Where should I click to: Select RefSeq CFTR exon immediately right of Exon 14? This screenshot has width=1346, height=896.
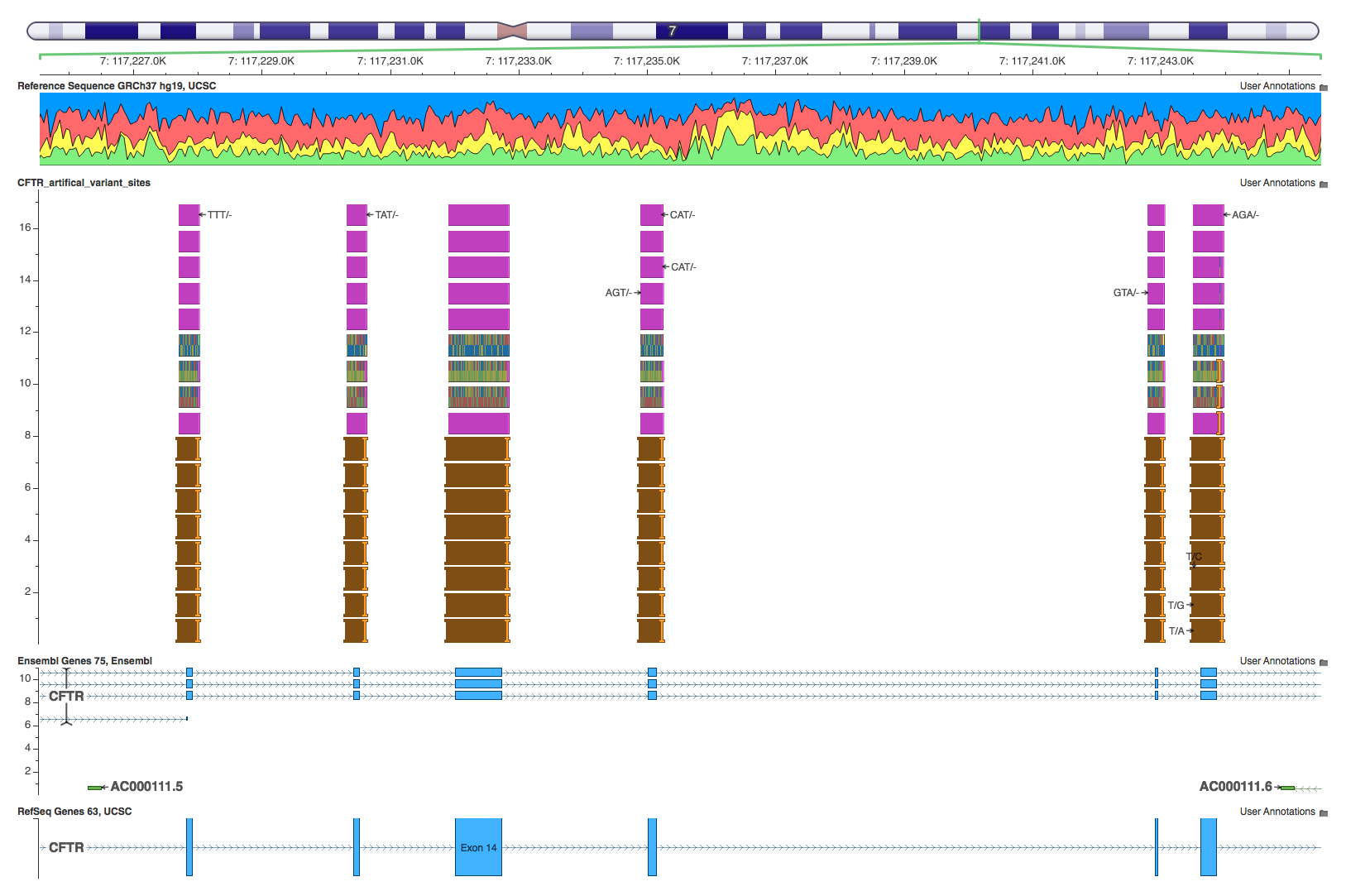point(652,847)
